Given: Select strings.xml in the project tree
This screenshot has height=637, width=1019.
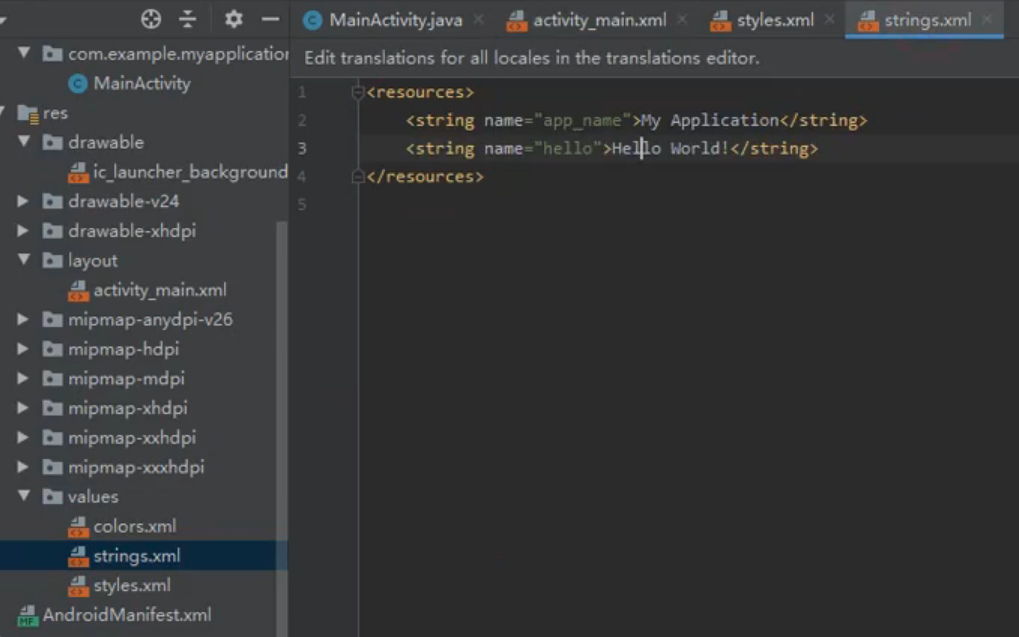Looking at the screenshot, I should point(136,556).
